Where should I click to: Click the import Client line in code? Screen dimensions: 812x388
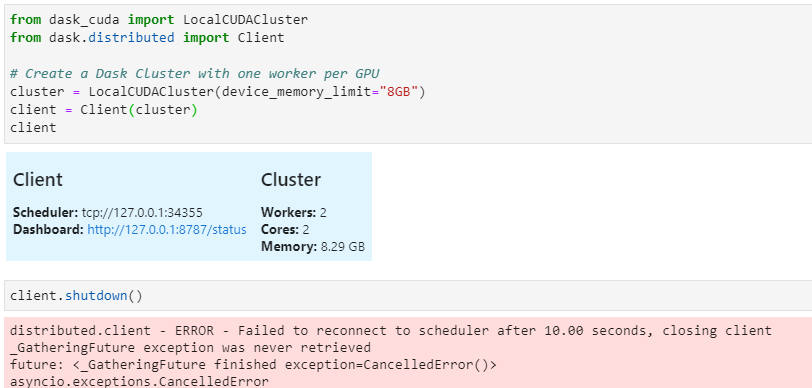coord(147,38)
